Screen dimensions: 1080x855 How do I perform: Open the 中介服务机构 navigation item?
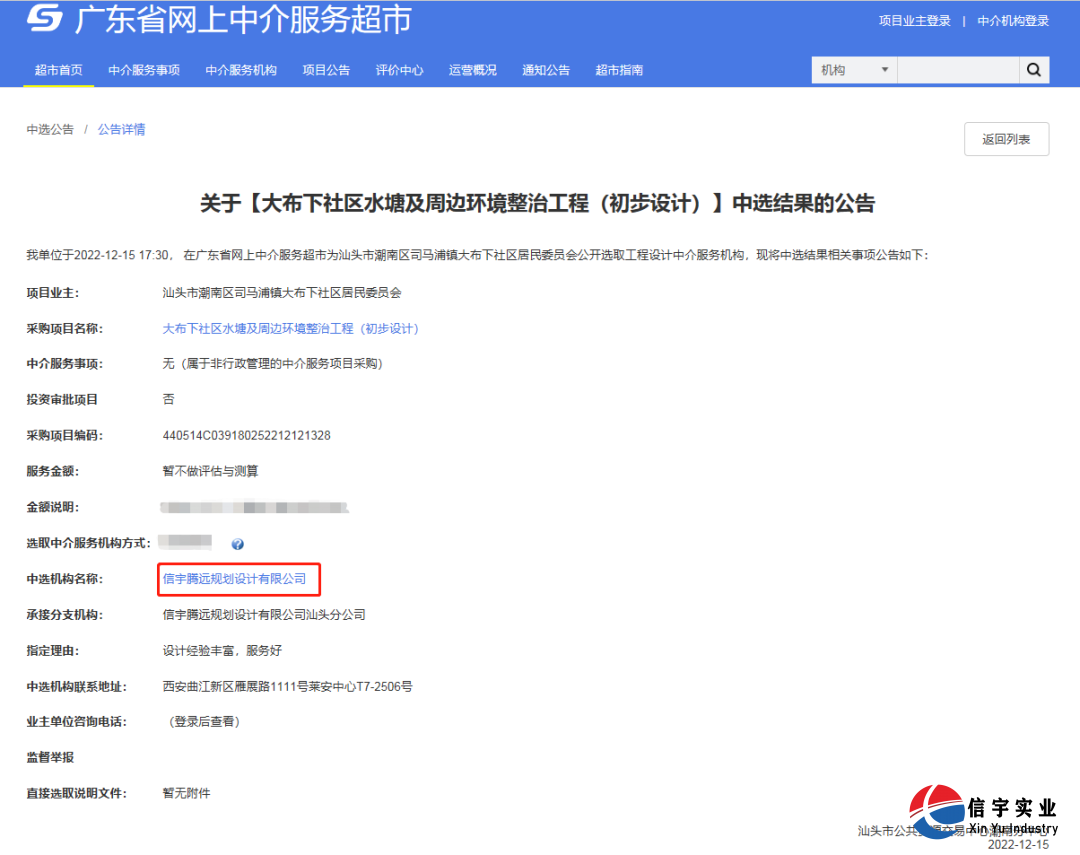(240, 70)
